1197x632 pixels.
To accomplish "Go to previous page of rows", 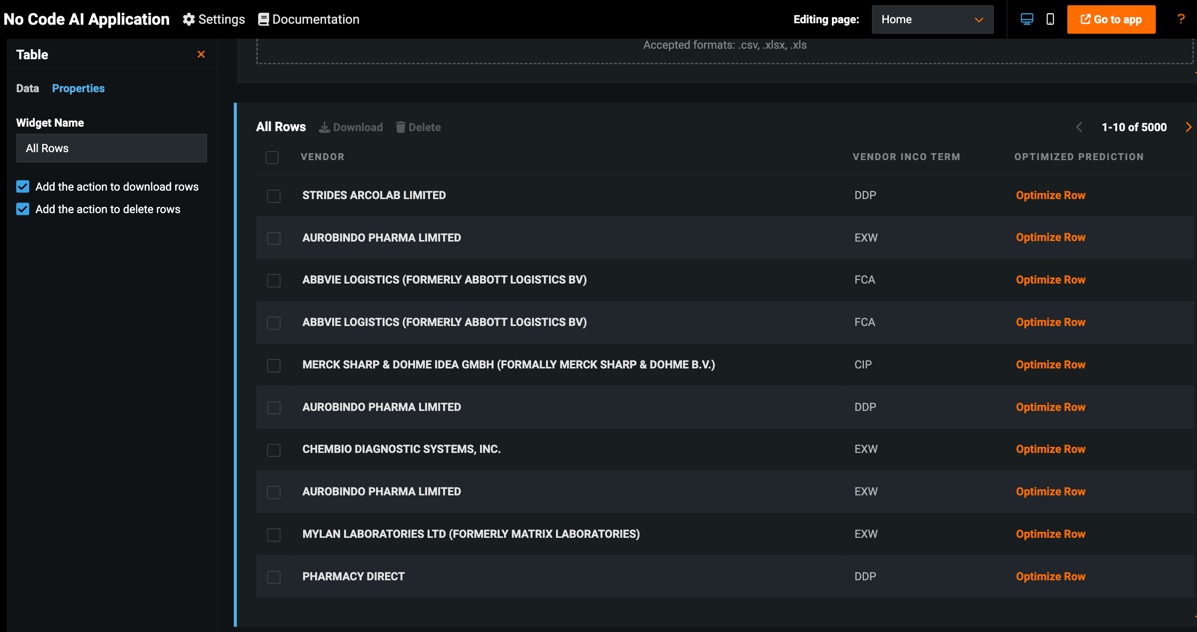I will 1079,127.
